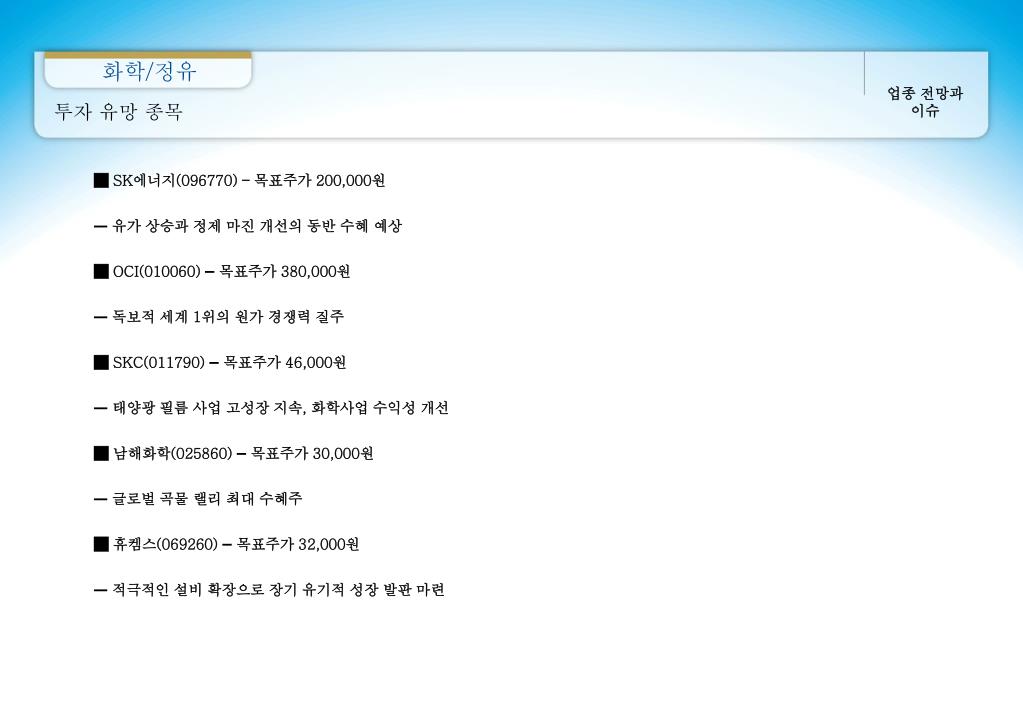Viewport: 1023px width, 723px height.
Task: Click the square bullet before 남해화학
Action: click(x=101, y=453)
